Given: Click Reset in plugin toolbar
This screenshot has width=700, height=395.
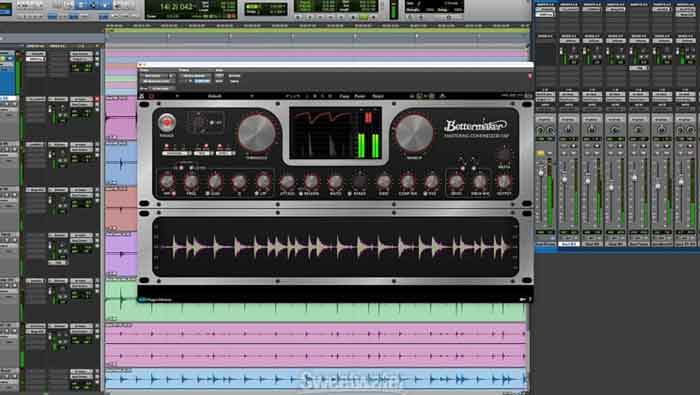Looking at the screenshot, I should pyautogui.click(x=378, y=96).
